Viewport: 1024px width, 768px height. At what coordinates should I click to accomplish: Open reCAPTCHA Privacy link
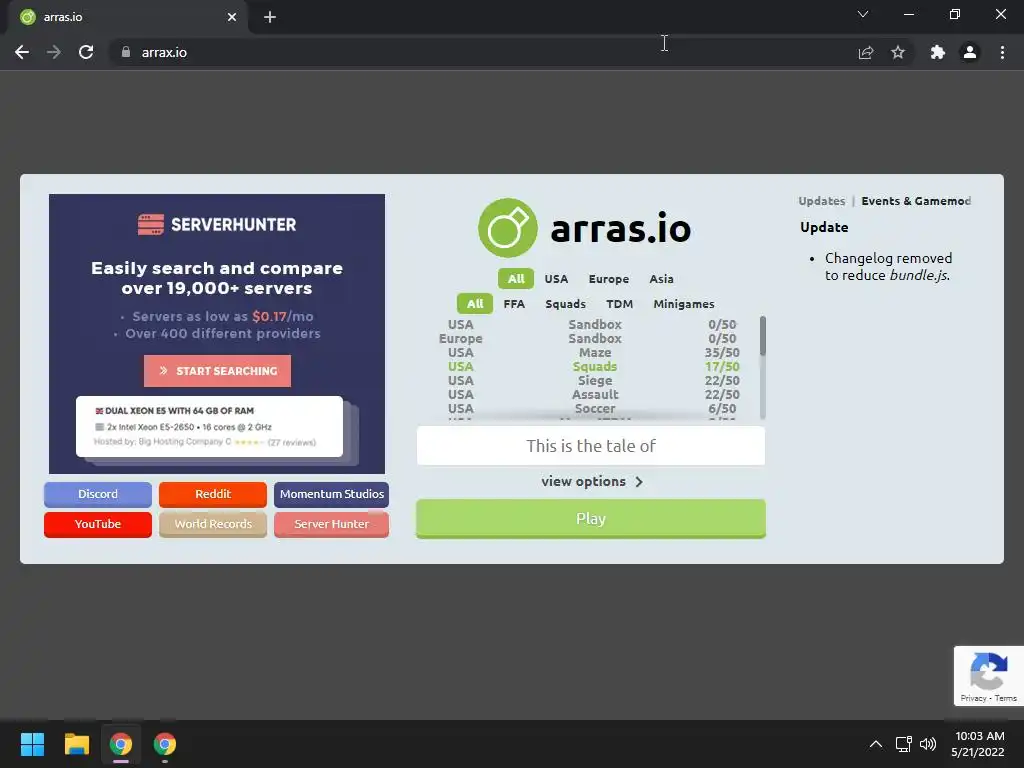coord(973,698)
